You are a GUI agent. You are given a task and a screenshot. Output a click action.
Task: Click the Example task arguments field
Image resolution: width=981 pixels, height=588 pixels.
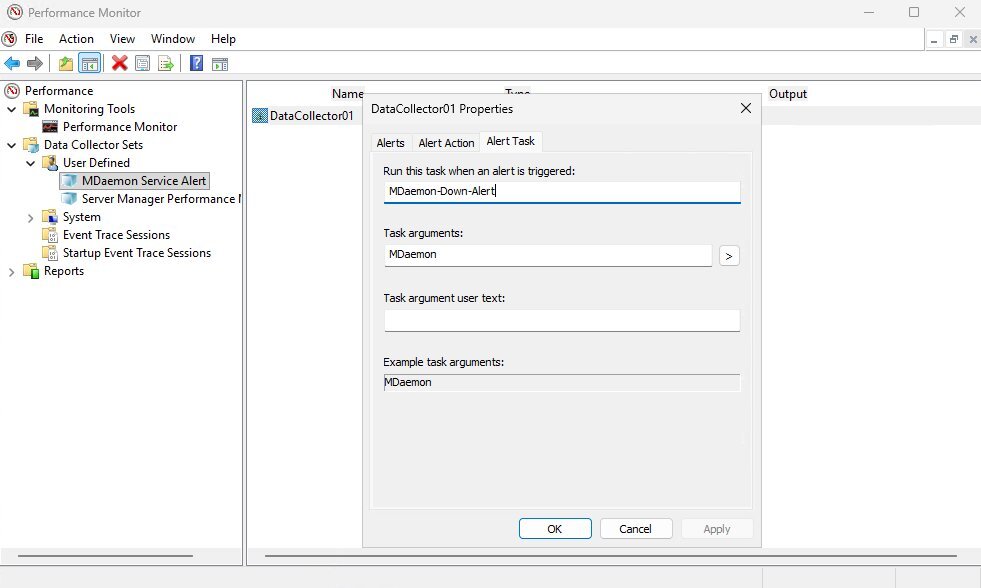click(x=562, y=382)
